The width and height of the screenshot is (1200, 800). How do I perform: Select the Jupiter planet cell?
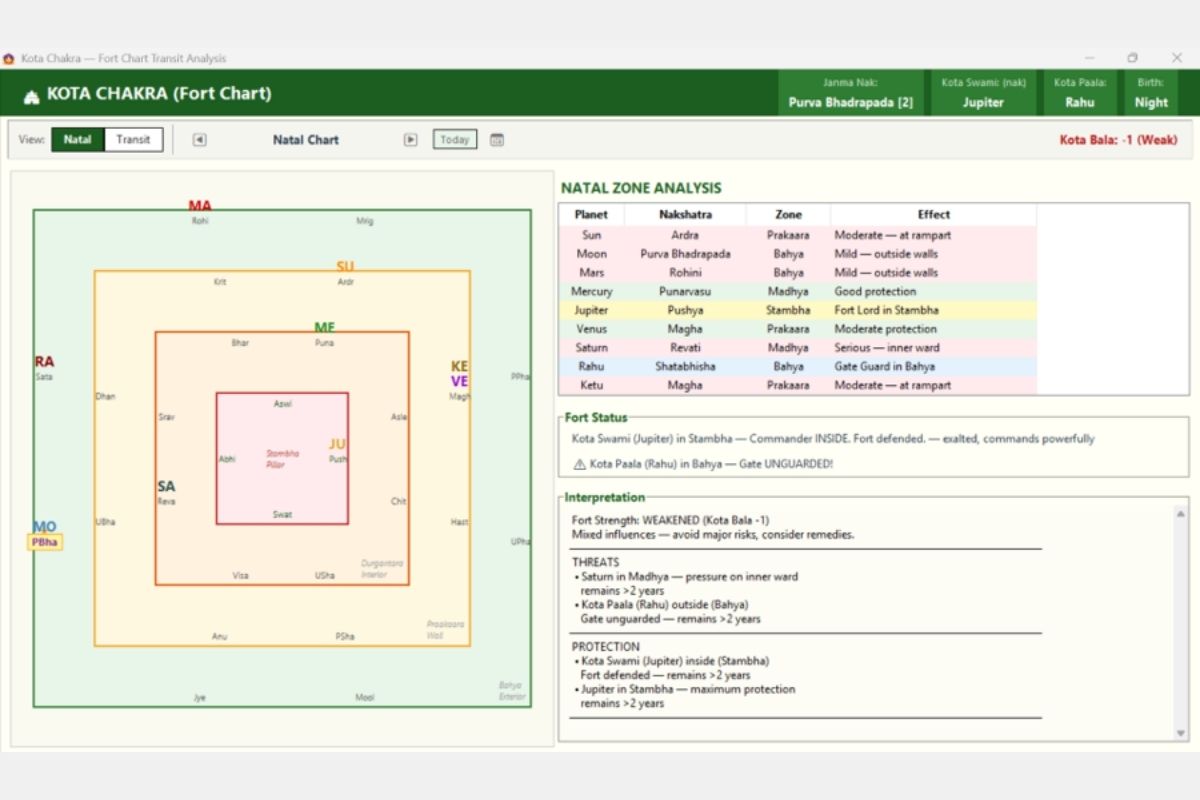tap(591, 310)
